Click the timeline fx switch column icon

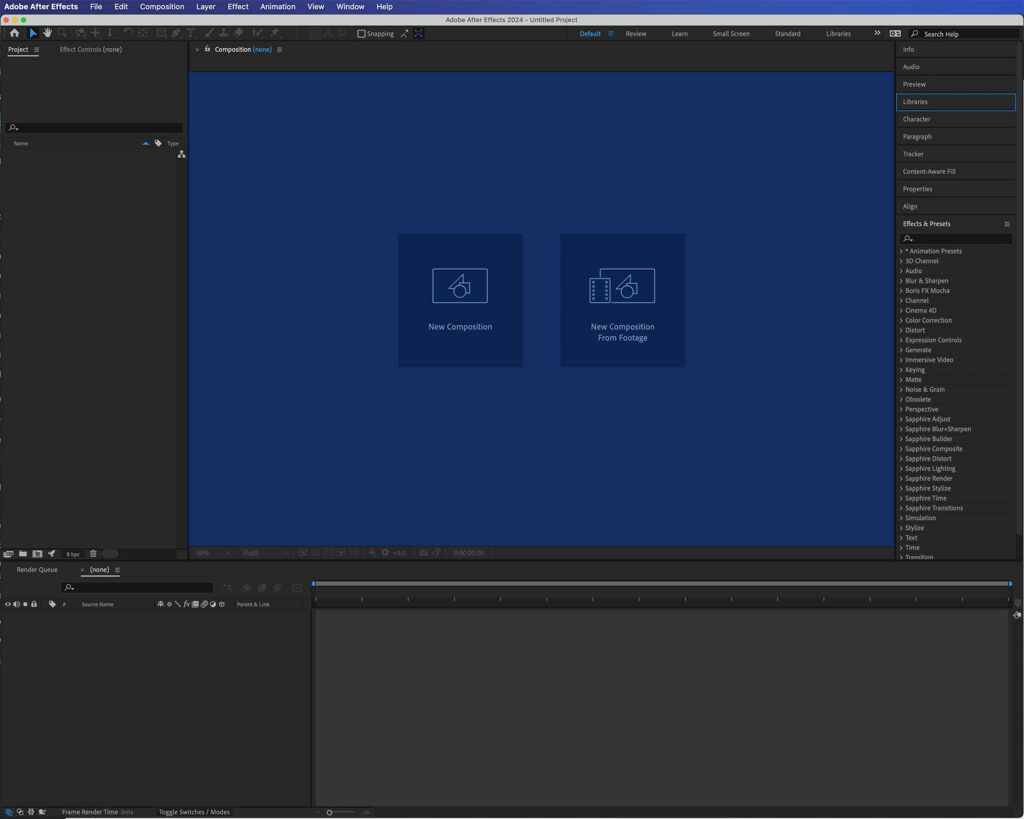pos(186,604)
